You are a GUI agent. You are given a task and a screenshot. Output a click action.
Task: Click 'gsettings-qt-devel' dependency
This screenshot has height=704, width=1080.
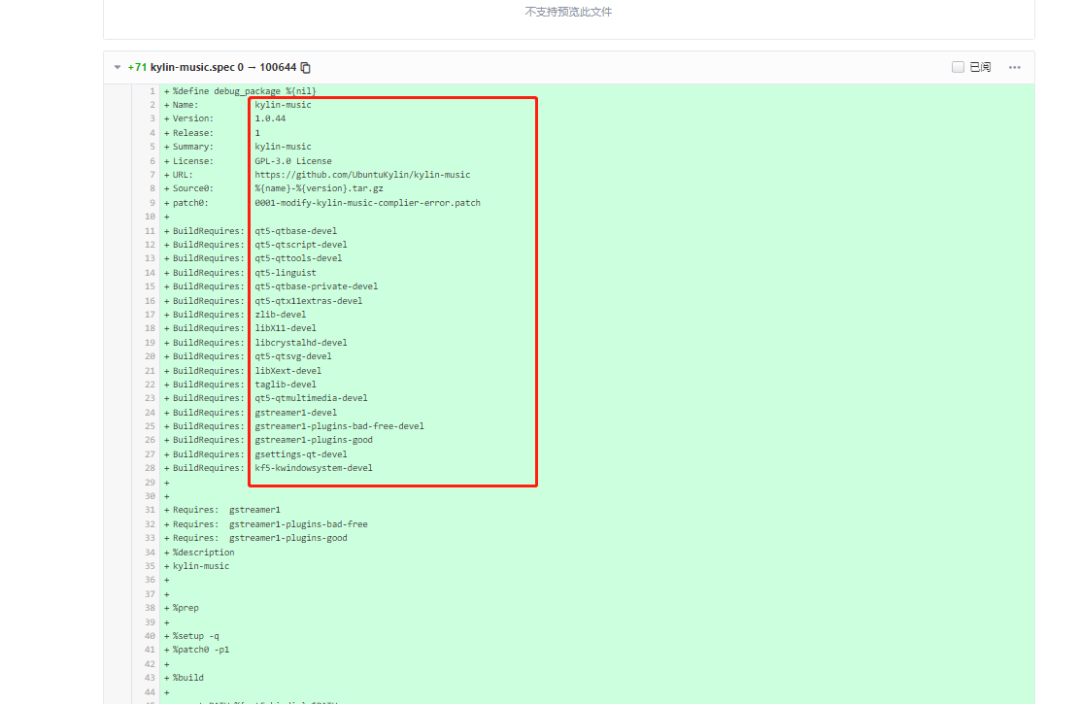301,455
